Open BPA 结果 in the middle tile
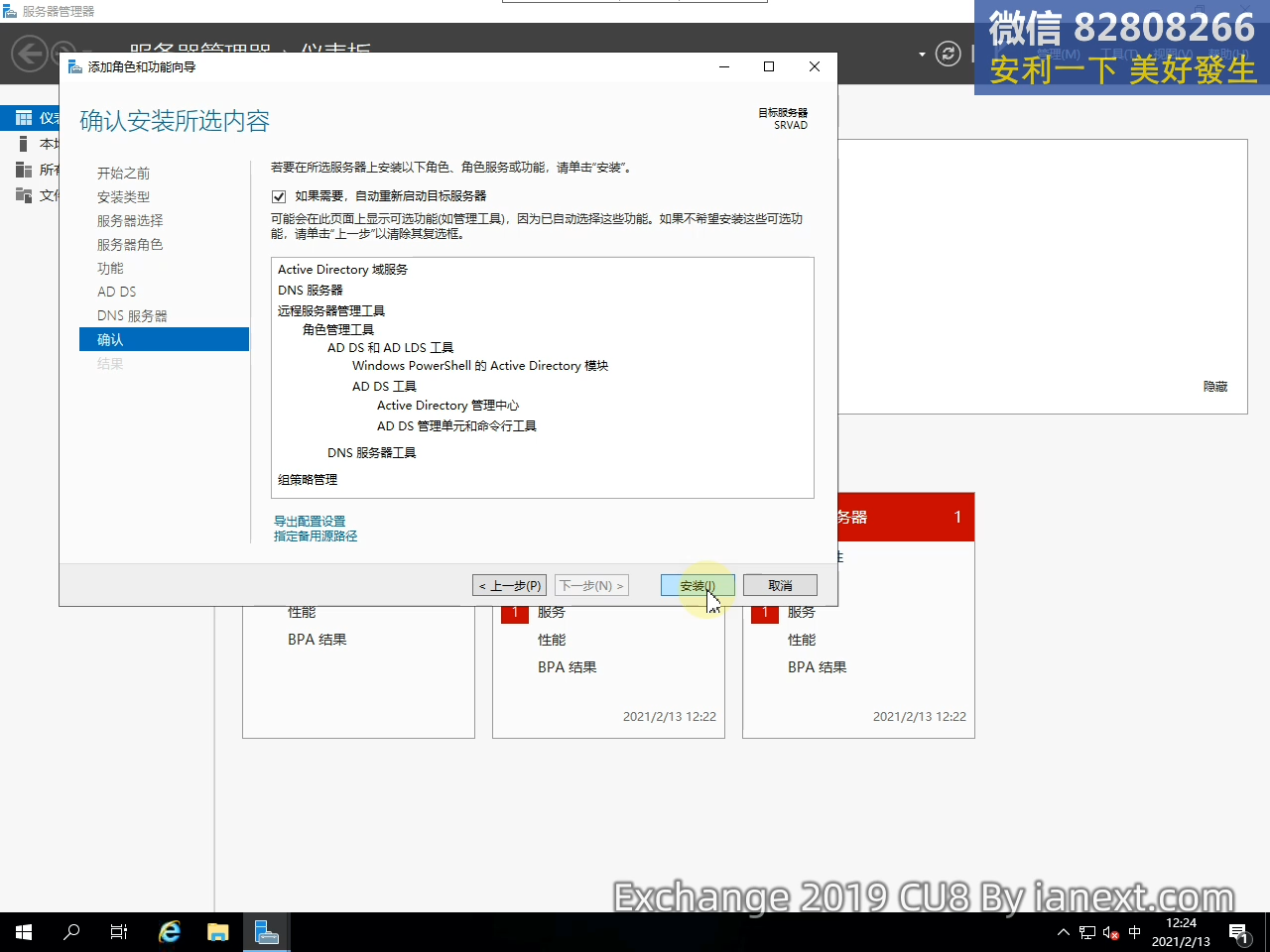This screenshot has height=952, width=1270. coord(568,667)
